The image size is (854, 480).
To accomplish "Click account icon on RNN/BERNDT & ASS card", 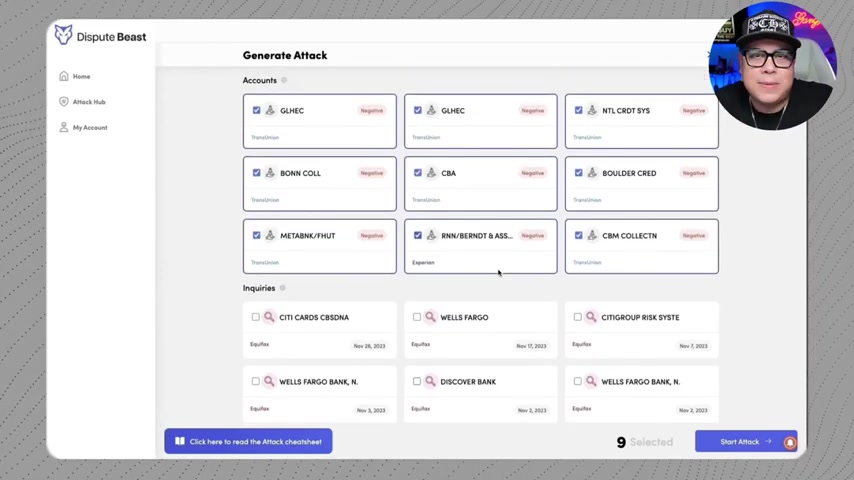I will pyautogui.click(x=431, y=235).
